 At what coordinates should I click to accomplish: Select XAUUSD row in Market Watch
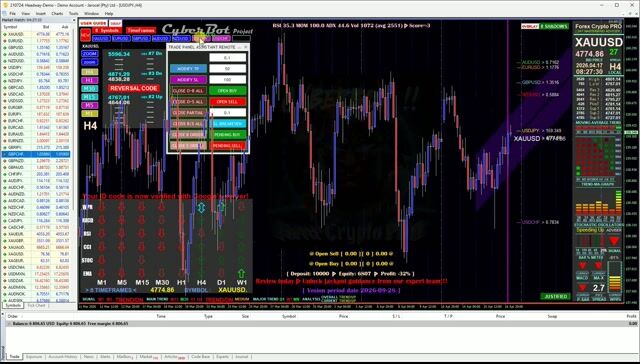click(36, 34)
